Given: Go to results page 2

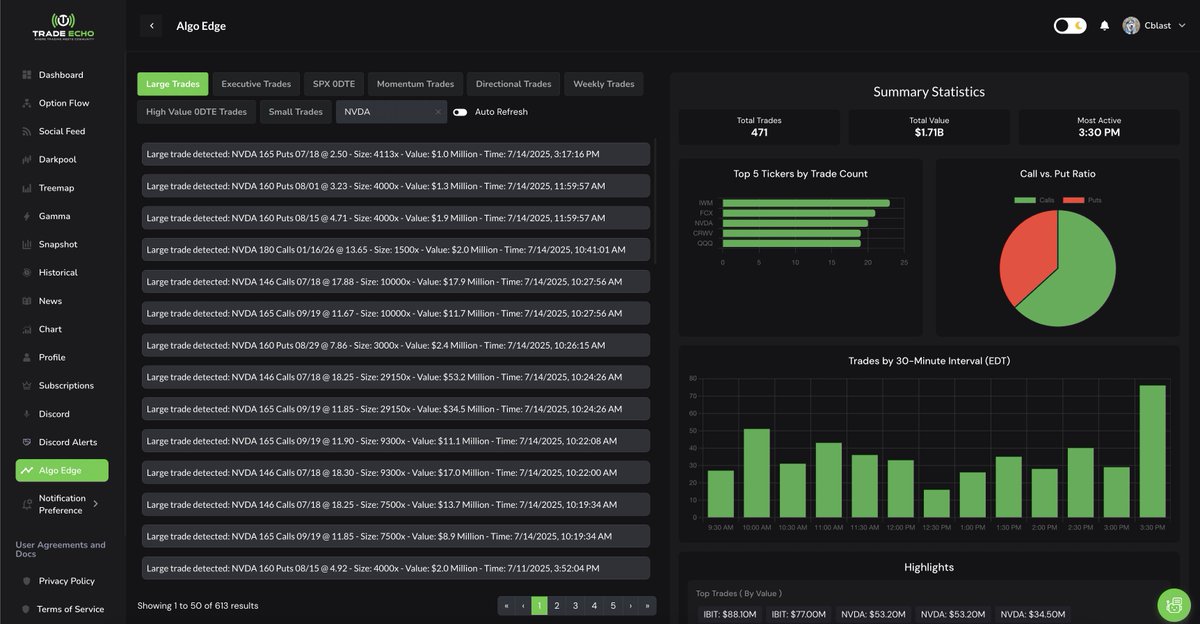Looking at the screenshot, I should point(557,605).
